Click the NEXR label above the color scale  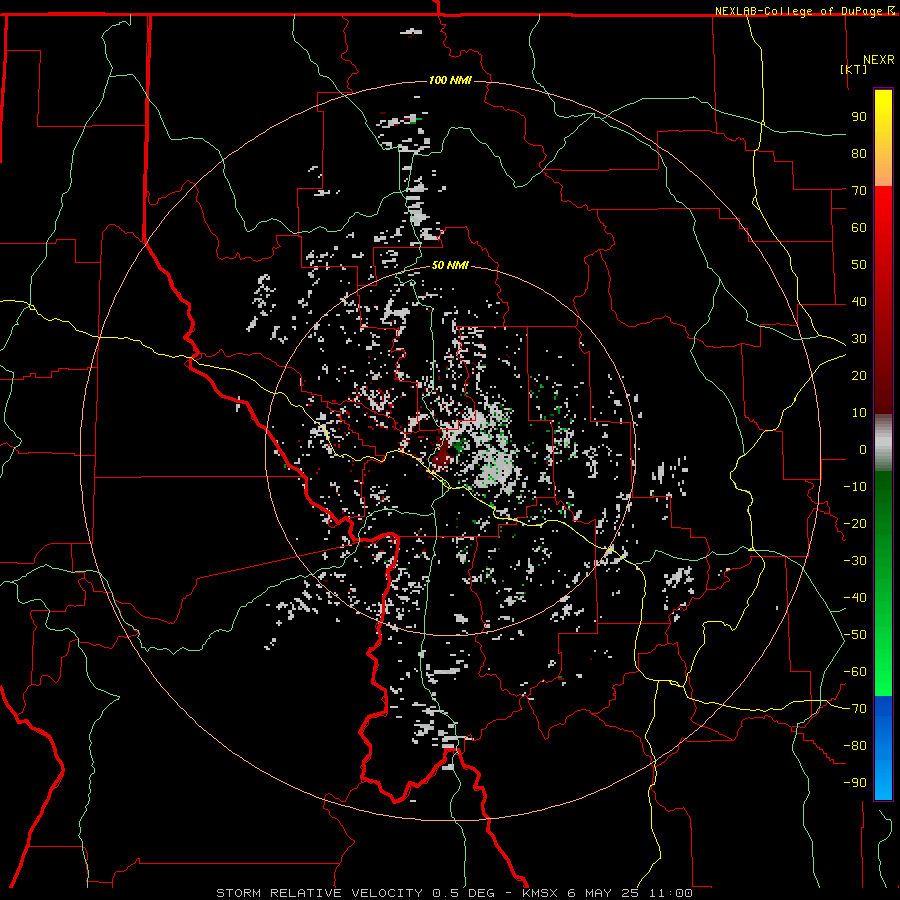[x=879, y=60]
